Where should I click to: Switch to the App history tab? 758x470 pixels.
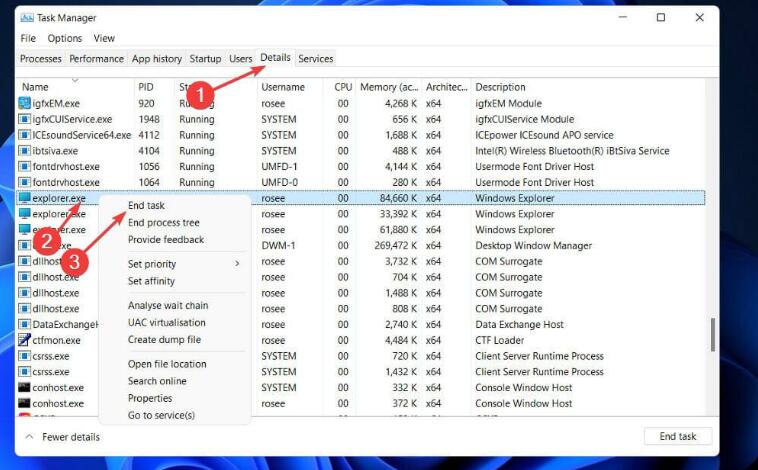[157, 59]
